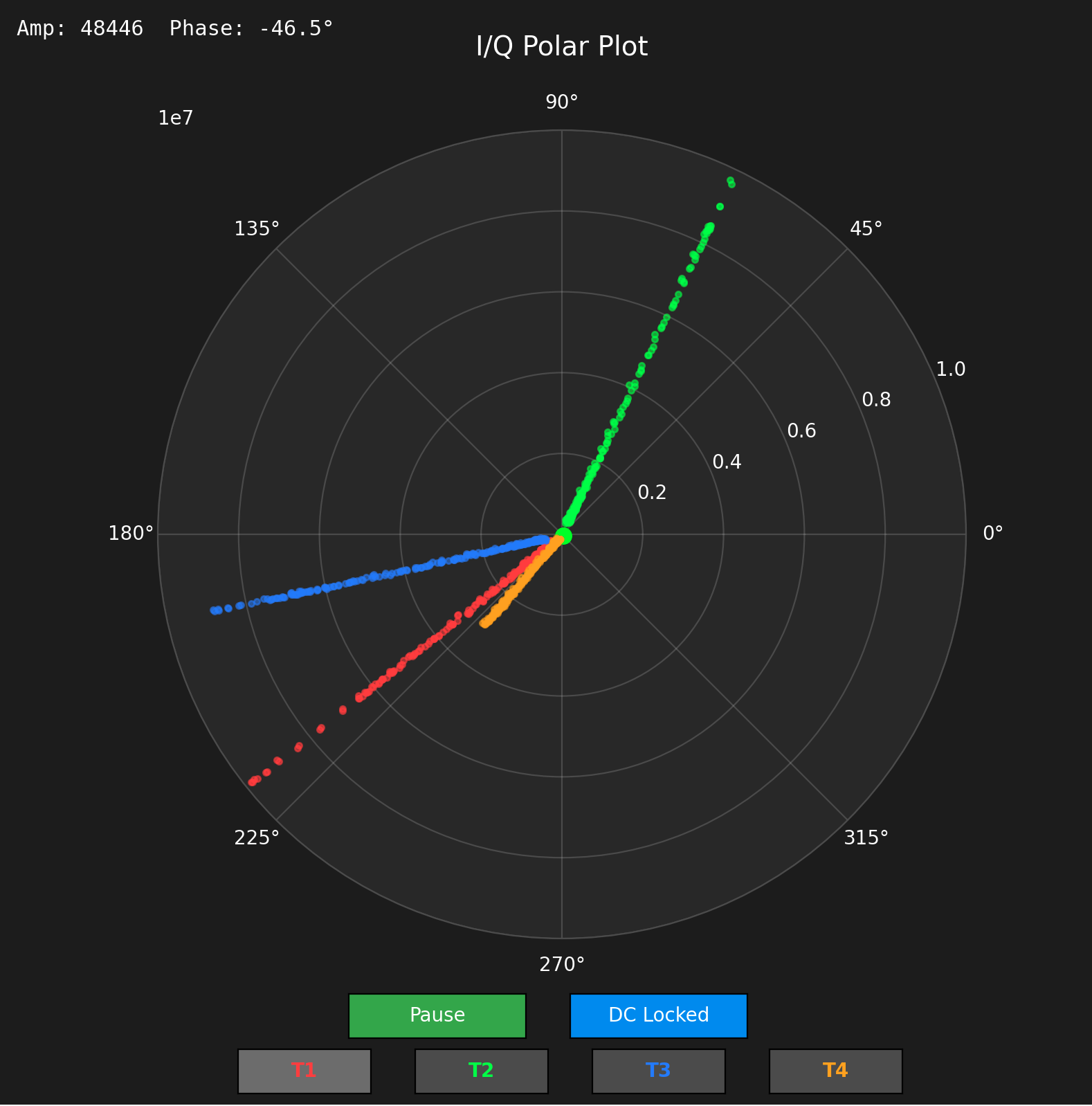Click the 180° angle label
Viewport: 1092px width, 1106px height.
131,533
